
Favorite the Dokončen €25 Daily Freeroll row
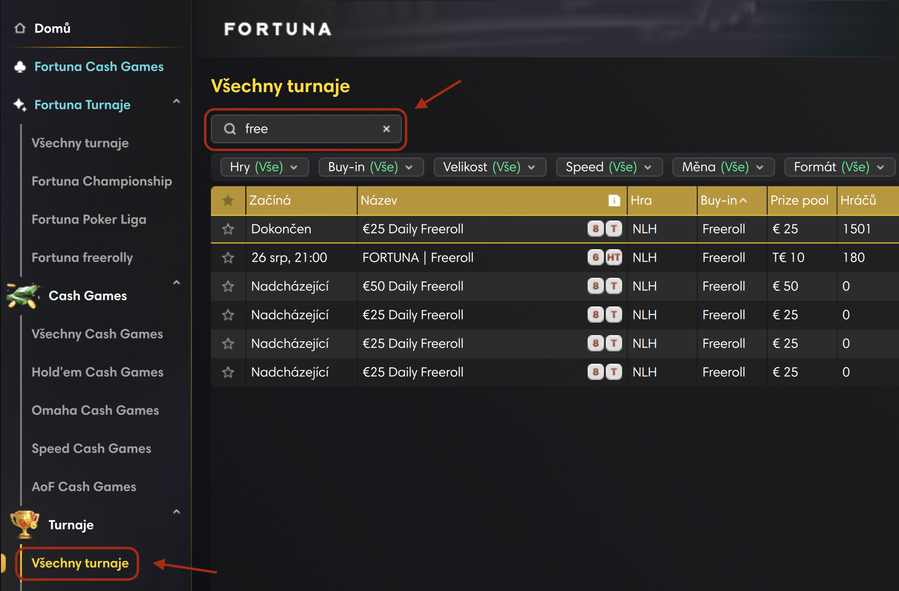(x=228, y=229)
